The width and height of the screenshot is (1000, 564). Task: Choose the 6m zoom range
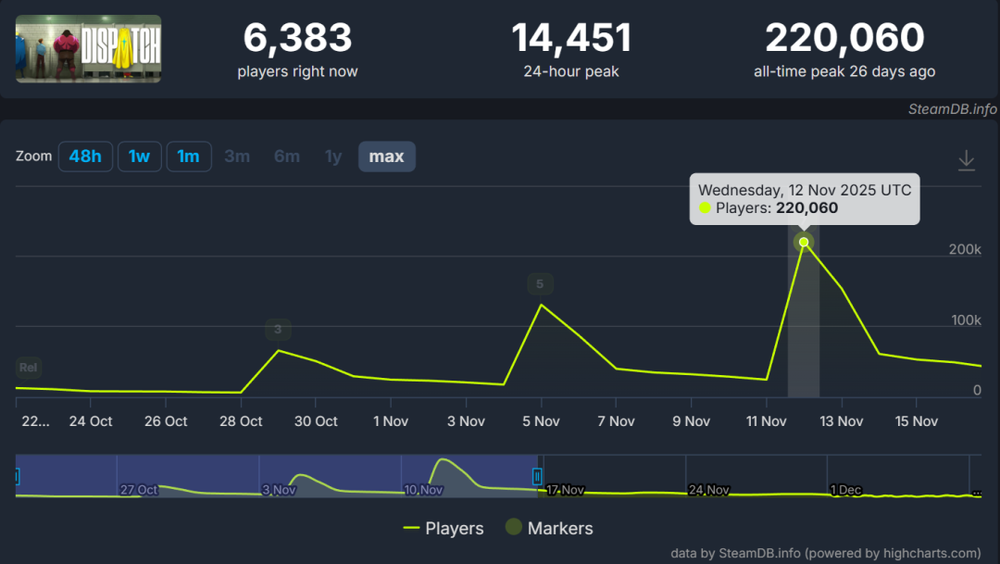point(287,156)
